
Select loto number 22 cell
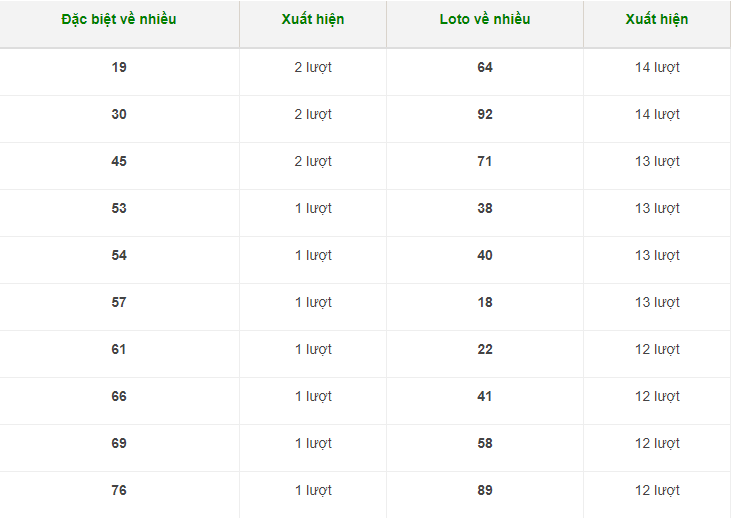click(x=485, y=349)
